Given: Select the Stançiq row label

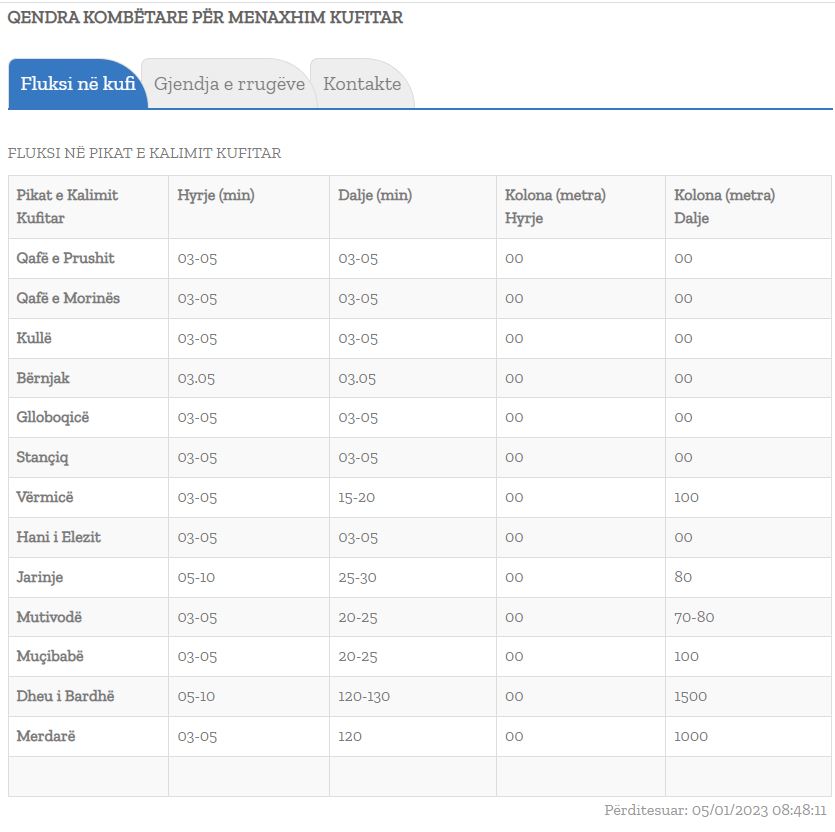Looking at the screenshot, I should 43,457.
